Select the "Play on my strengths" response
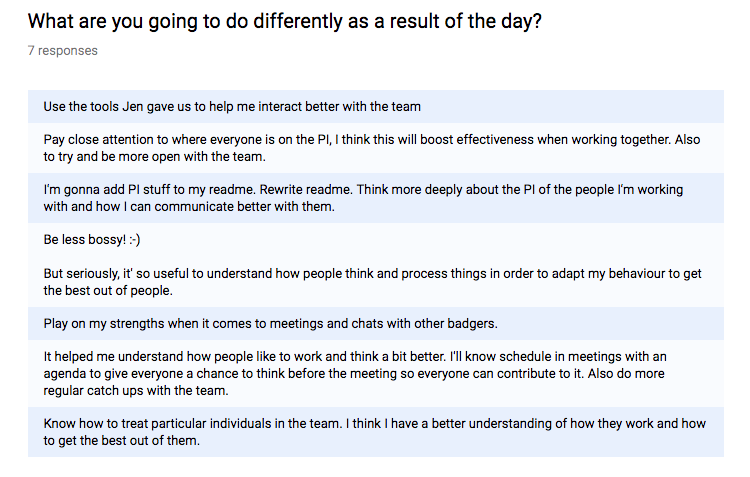 (x=270, y=323)
